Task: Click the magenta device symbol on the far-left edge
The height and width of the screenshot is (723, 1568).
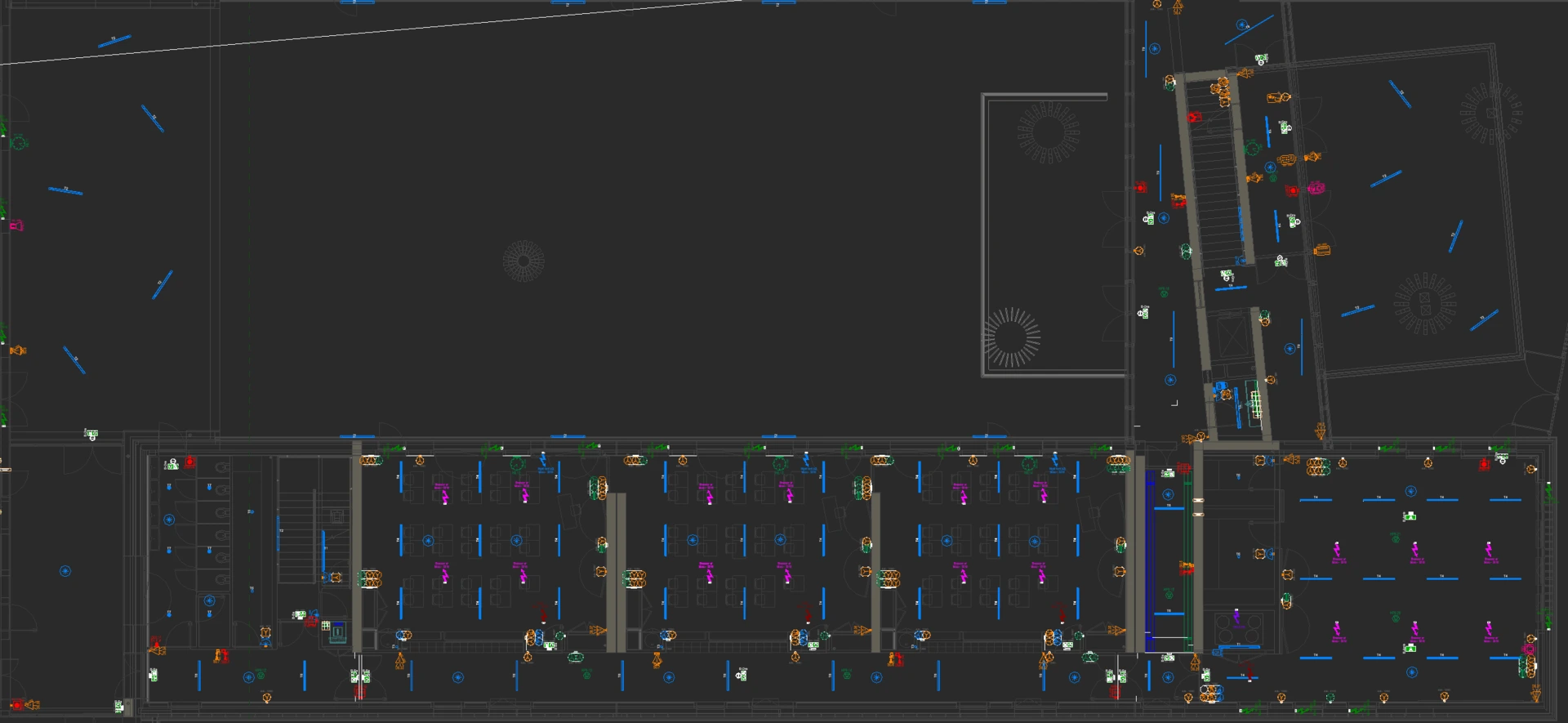Action: point(16,225)
